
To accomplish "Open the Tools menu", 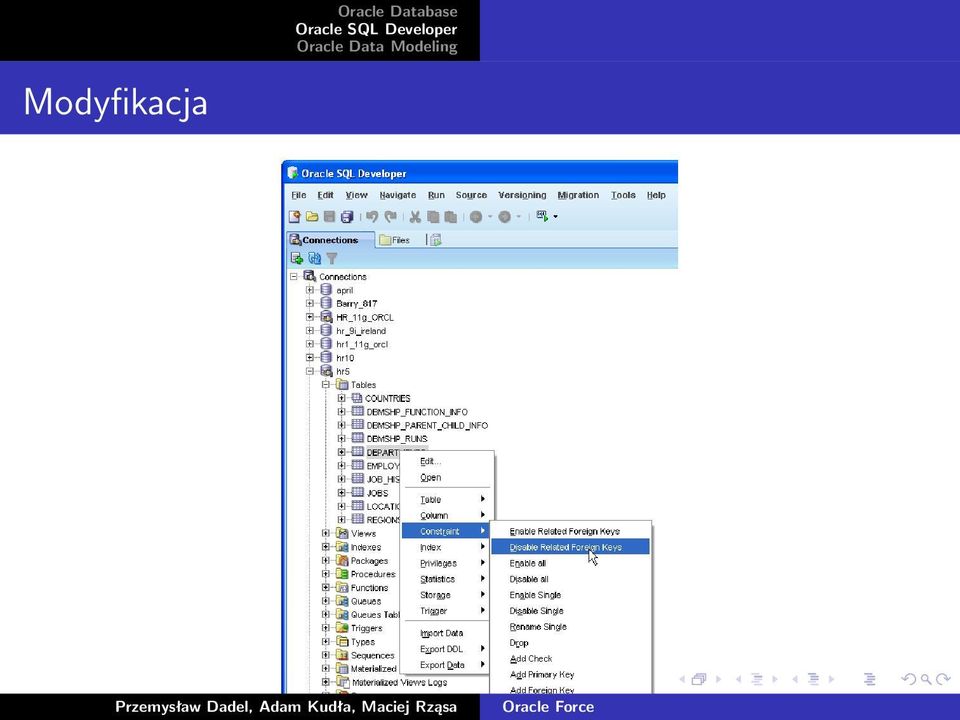I will (x=623, y=195).
